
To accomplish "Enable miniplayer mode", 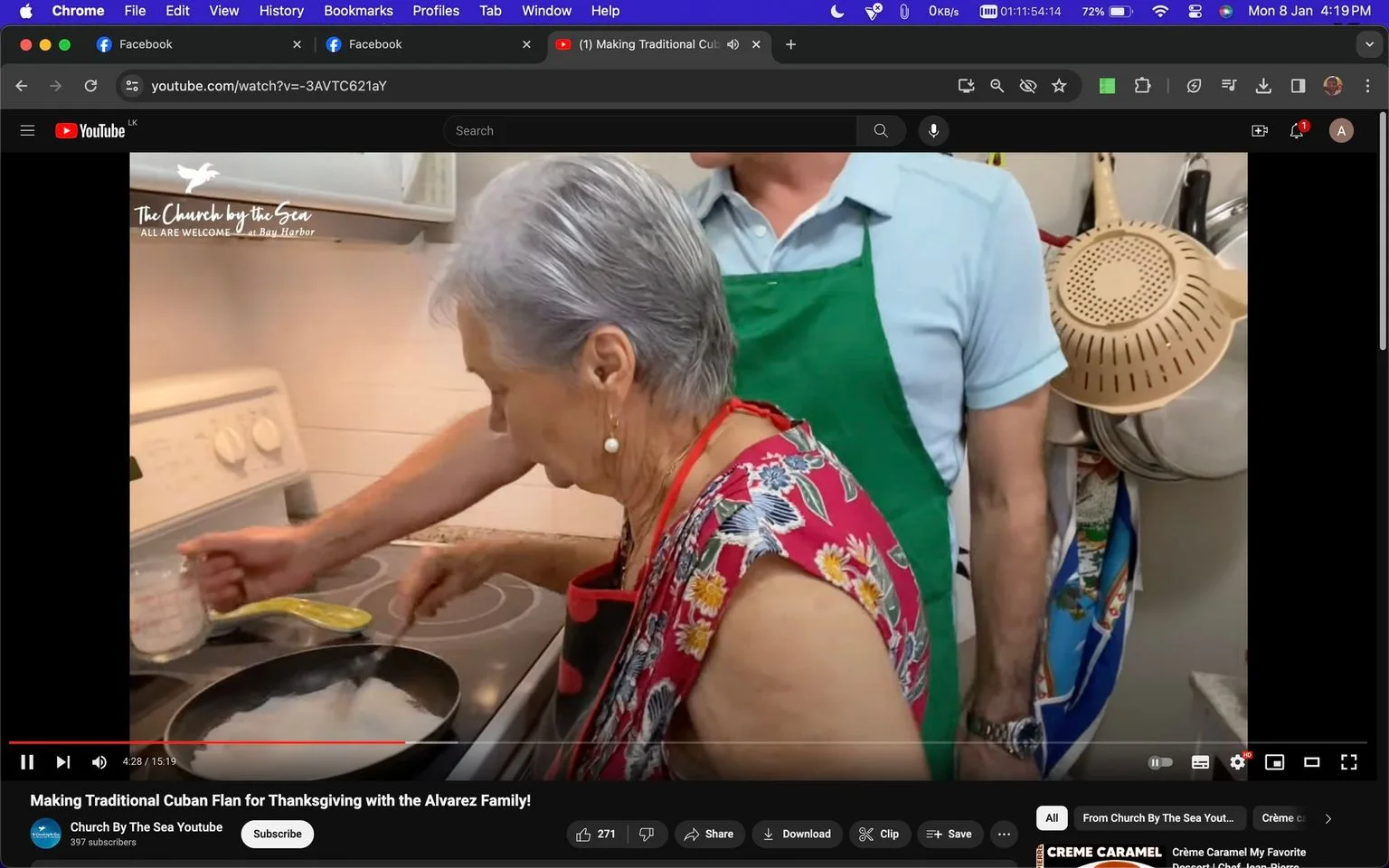I will coord(1274,762).
